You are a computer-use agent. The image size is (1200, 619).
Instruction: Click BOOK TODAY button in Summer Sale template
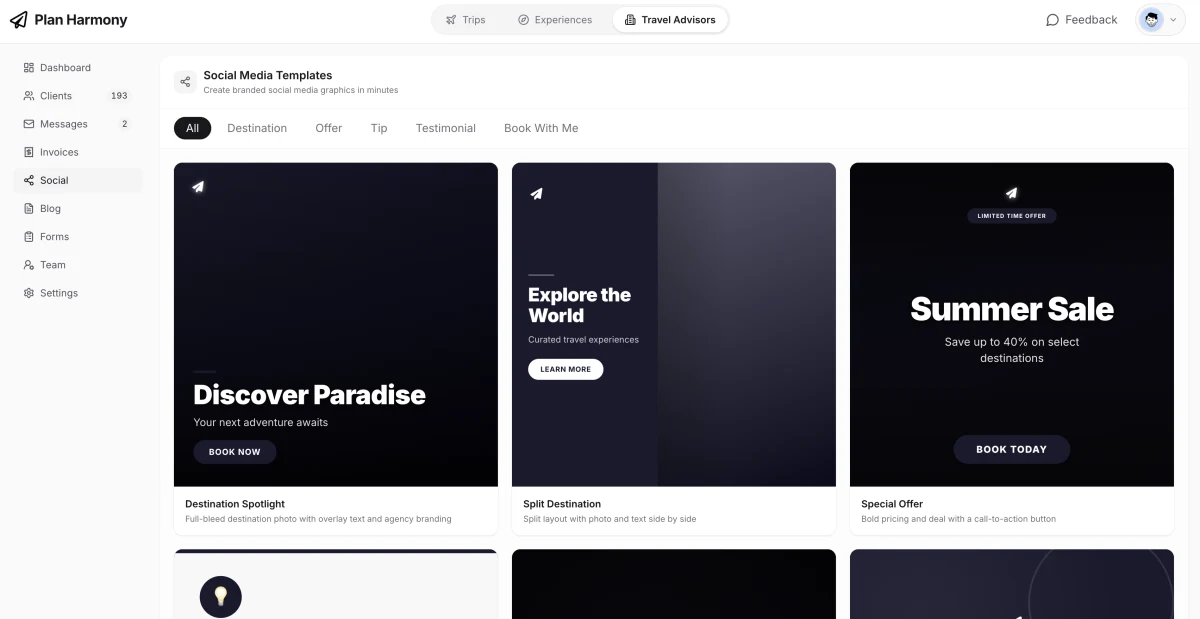click(x=1012, y=449)
